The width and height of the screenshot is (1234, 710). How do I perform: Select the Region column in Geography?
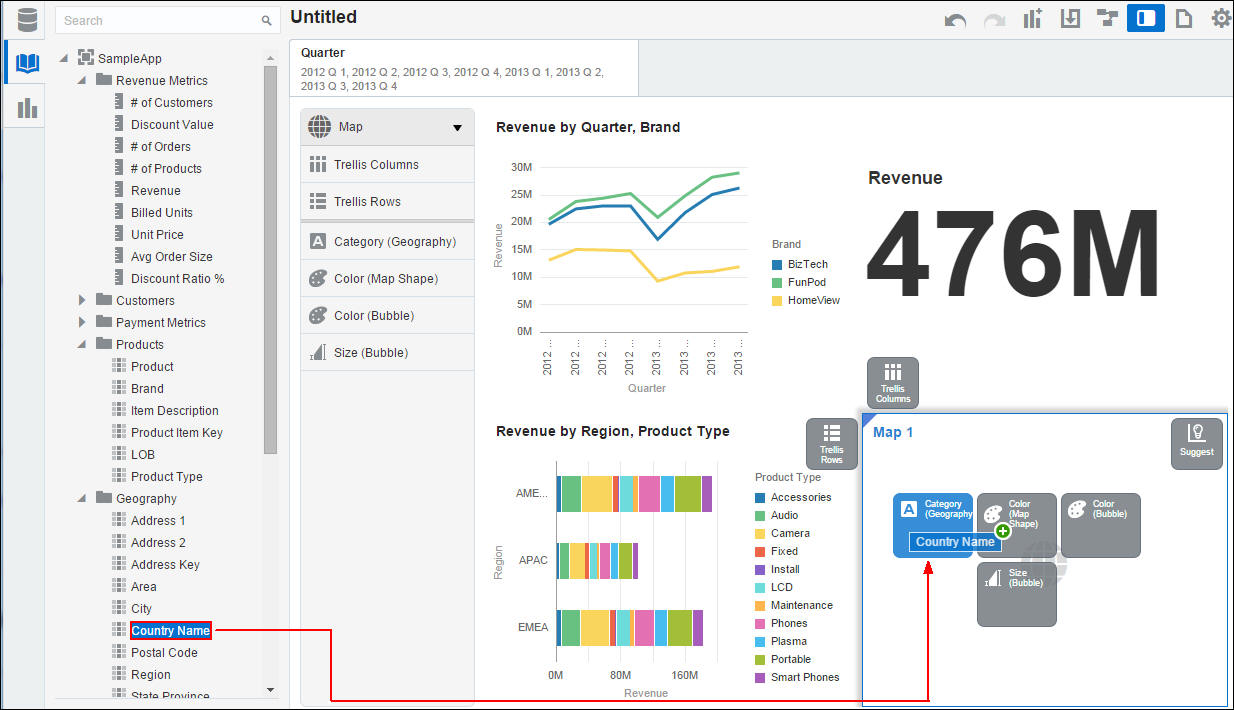tap(150, 674)
